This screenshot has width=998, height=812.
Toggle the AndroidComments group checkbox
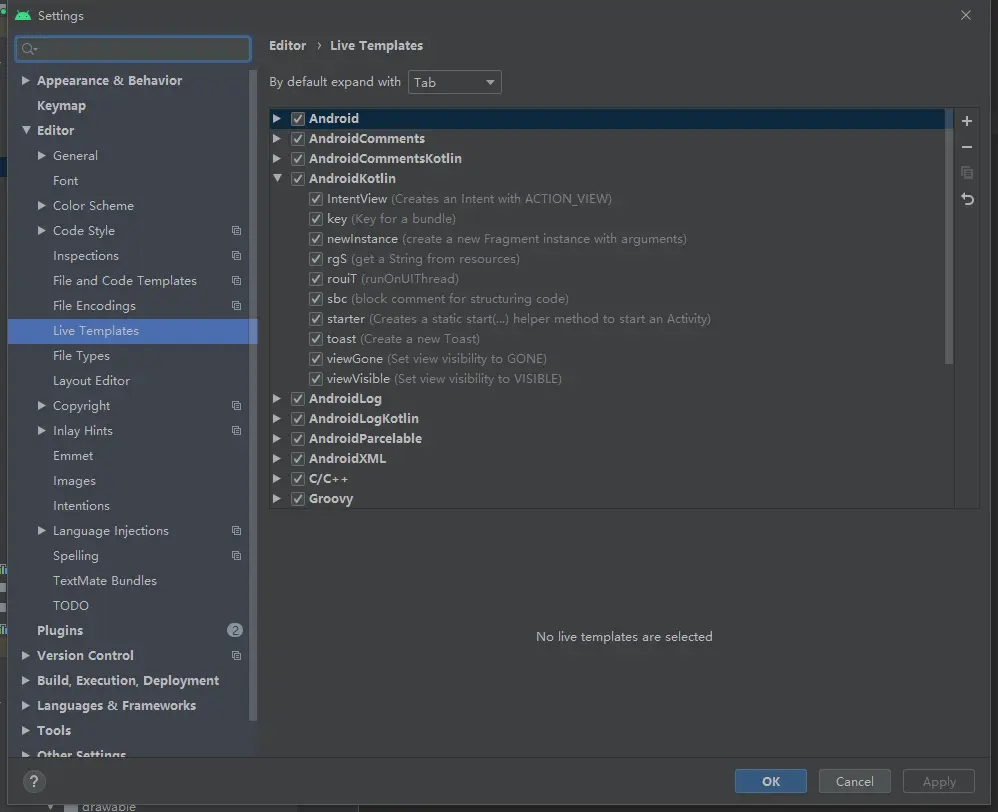(x=298, y=139)
